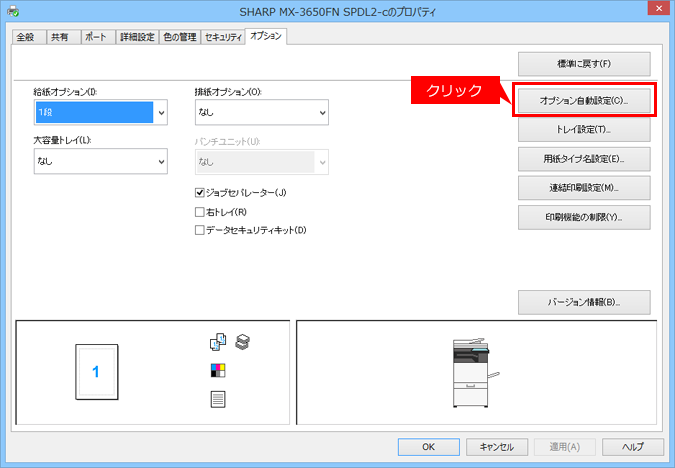The width and height of the screenshot is (675, 468).
Task: Click the オプション自動設定 button
Action: pyautogui.click(x=584, y=100)
